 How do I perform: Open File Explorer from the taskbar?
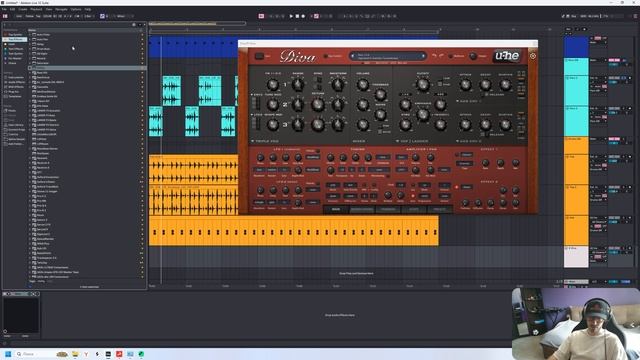coord(75,354)
